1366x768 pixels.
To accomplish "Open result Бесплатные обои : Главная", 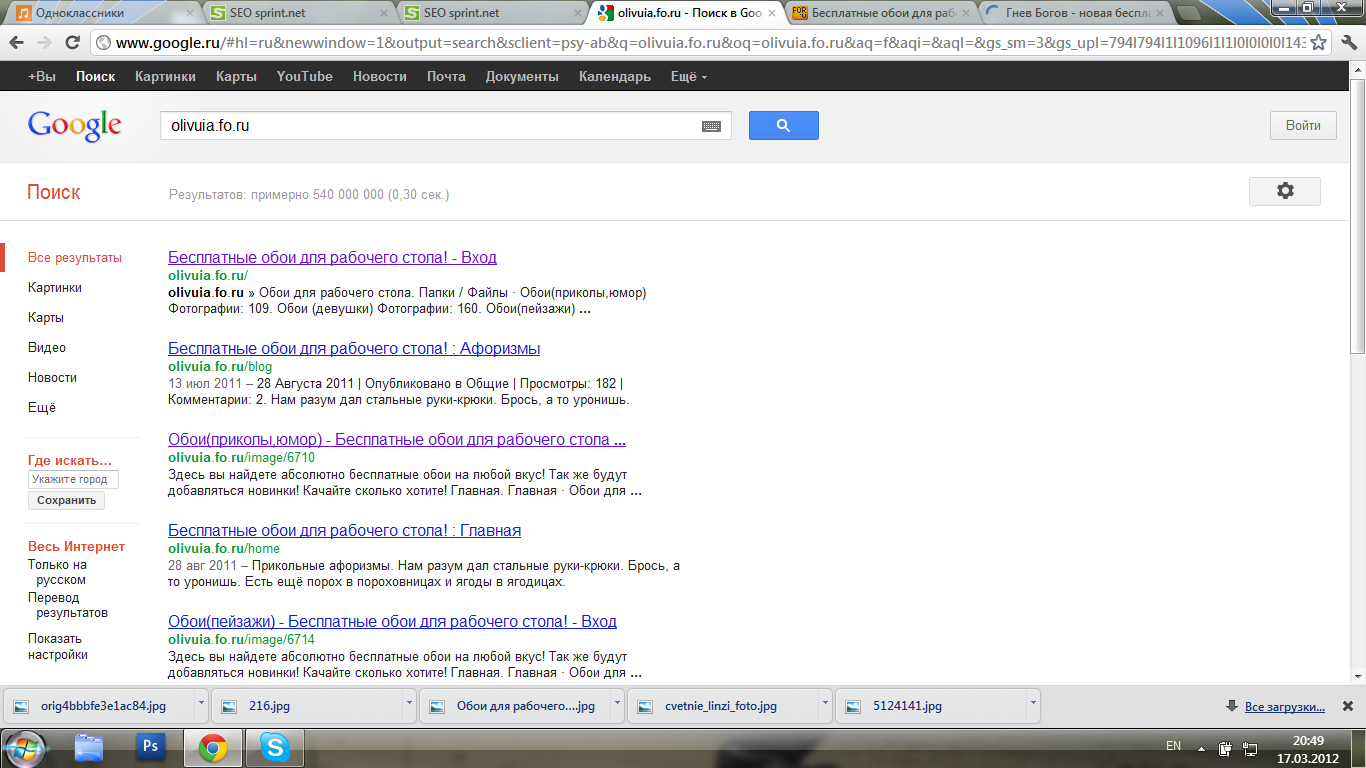I will pyautogui.click(x=344, y=530).
